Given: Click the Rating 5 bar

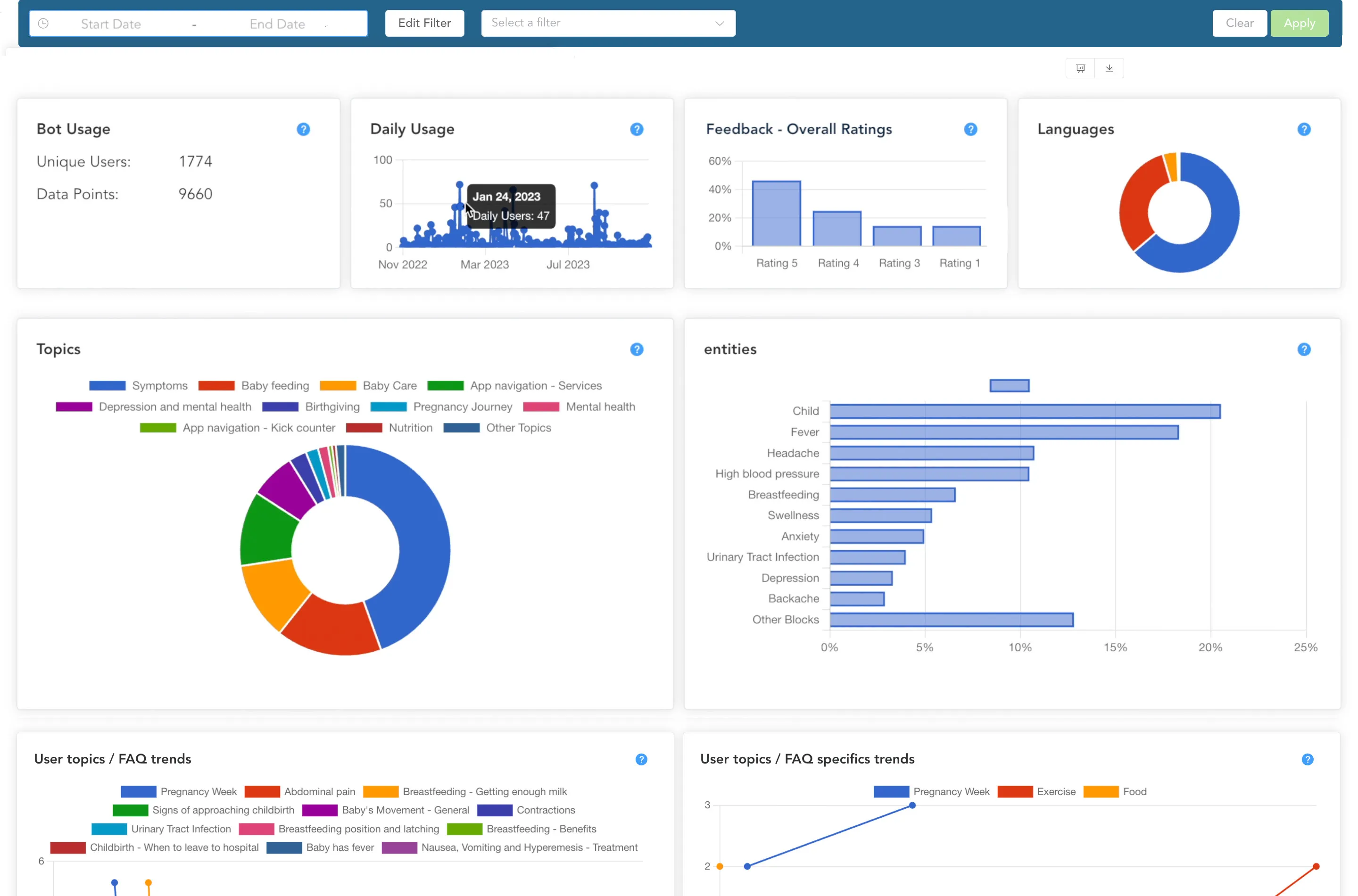Looking at the screenshot, I should pos(776,214).
